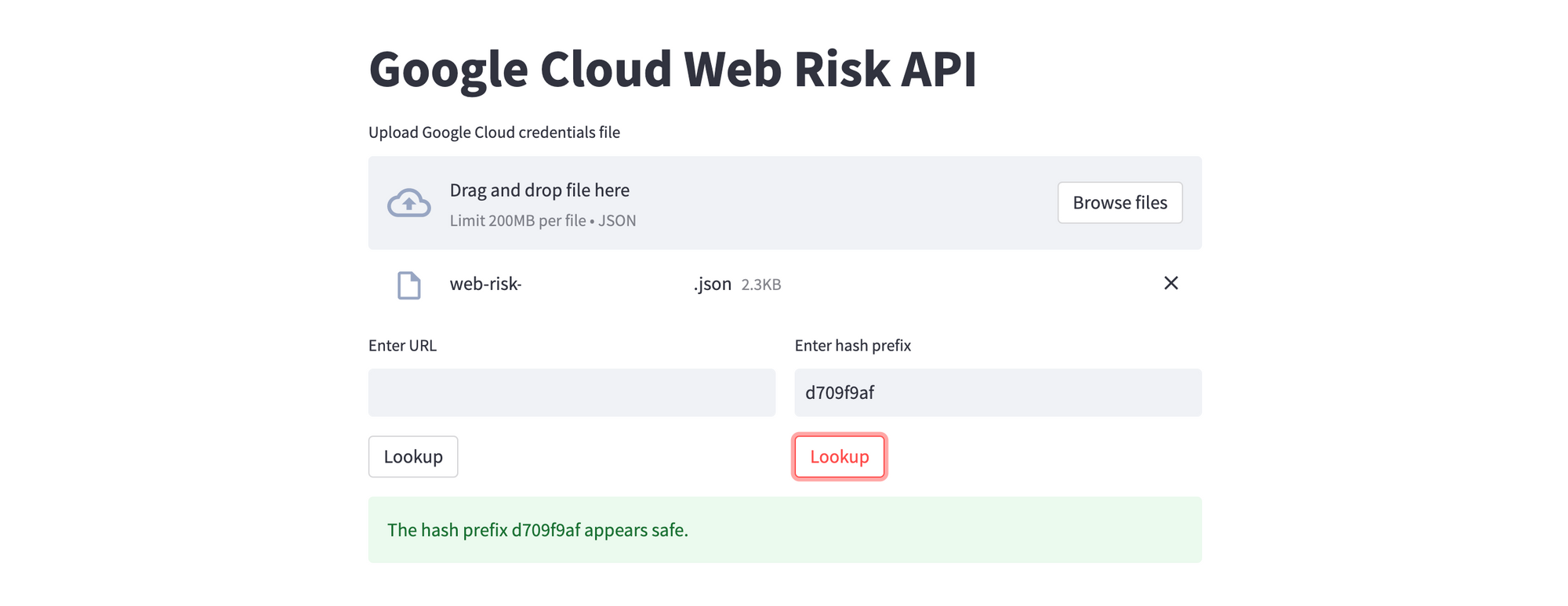Click the 'Enter URL' label

[402, 346]
